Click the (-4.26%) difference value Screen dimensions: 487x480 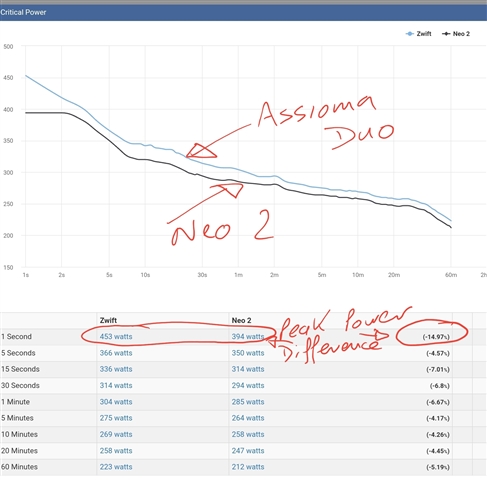(438, 435)
